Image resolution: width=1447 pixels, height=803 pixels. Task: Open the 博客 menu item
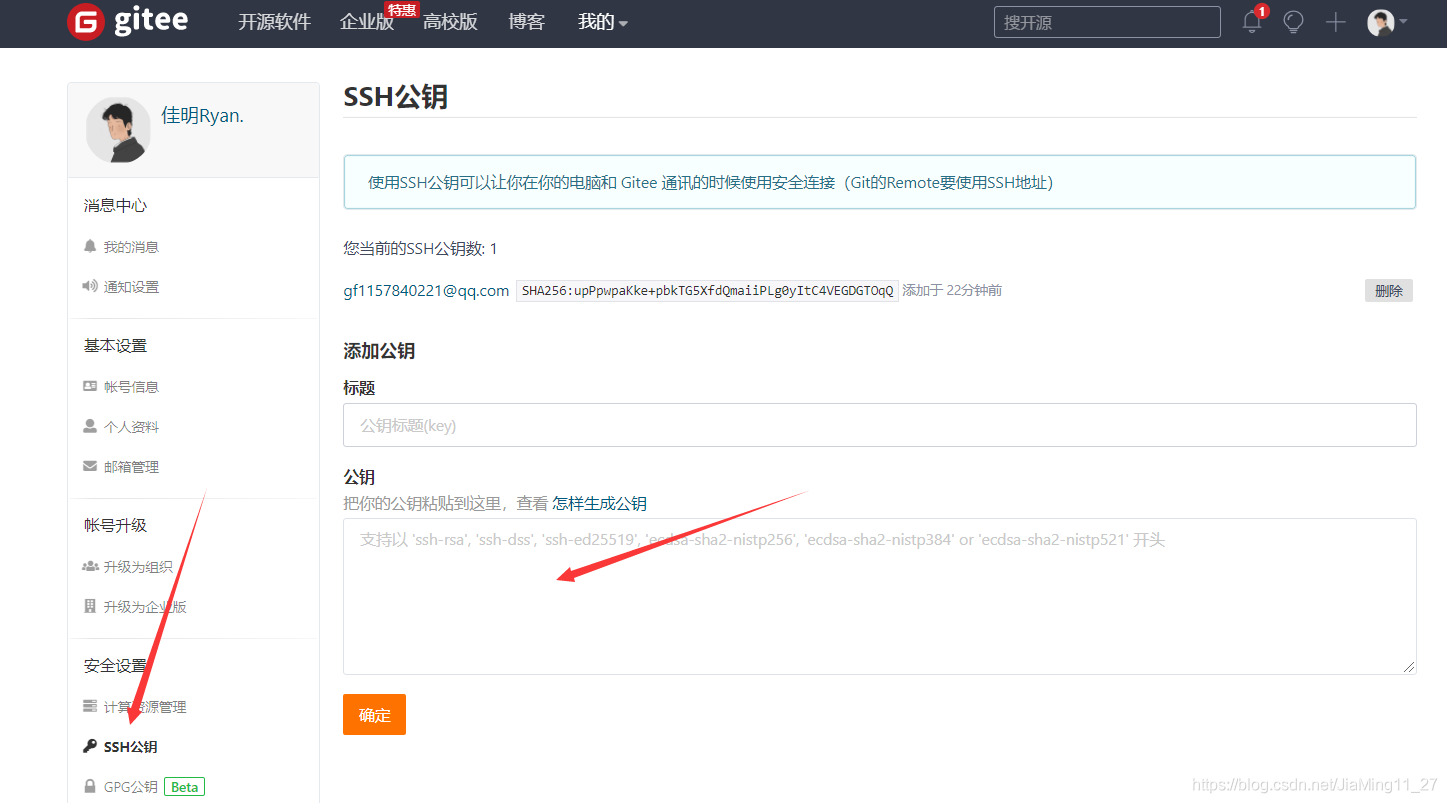pos(526,22)
